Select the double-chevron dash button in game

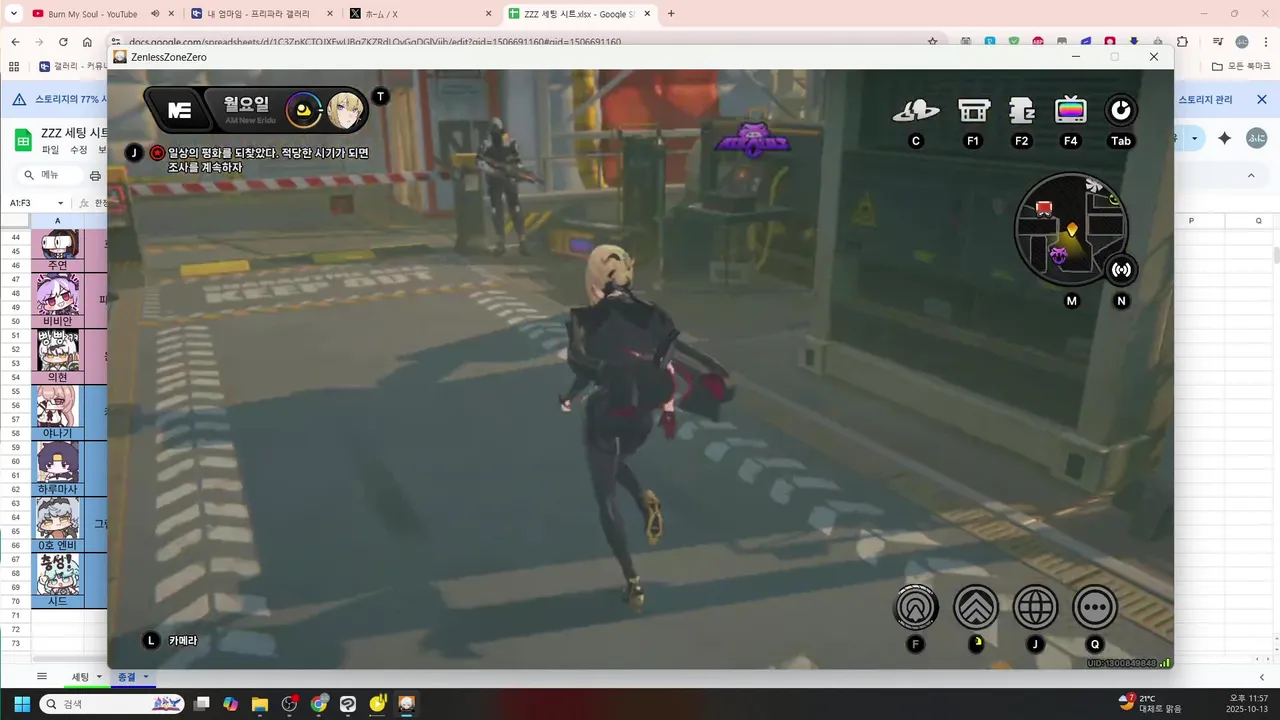[976, 607]
